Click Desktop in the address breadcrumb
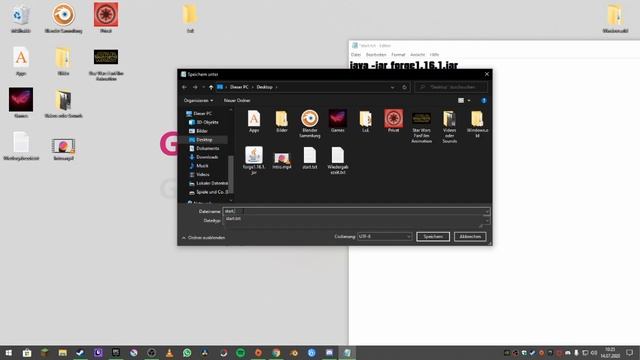Screen dimensions: 640x360 (264, 87)
